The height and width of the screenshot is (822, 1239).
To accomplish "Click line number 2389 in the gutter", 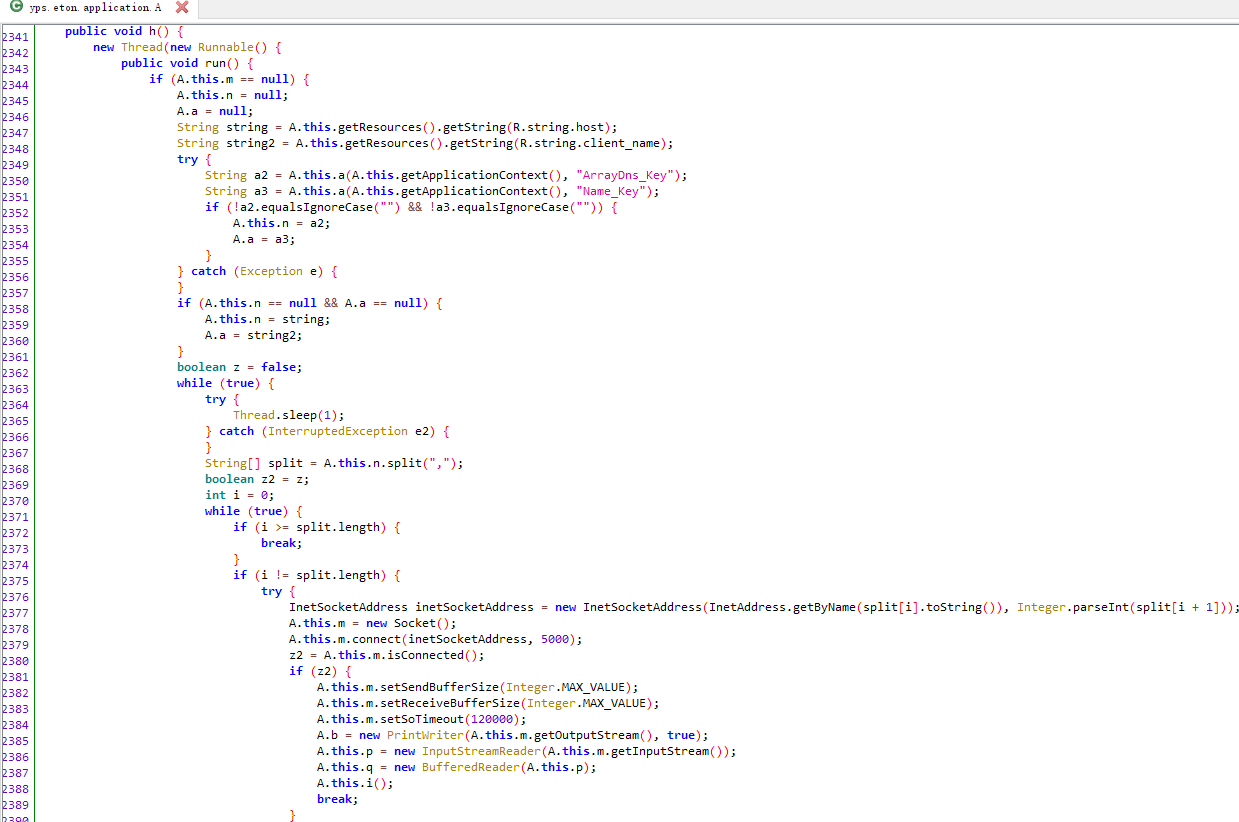I will (x=16, y=805).
